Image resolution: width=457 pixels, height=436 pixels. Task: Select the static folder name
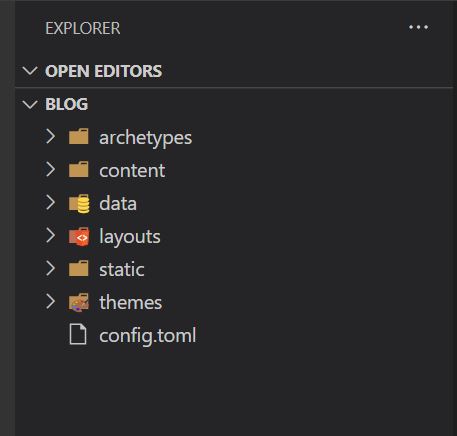(122, 269)
